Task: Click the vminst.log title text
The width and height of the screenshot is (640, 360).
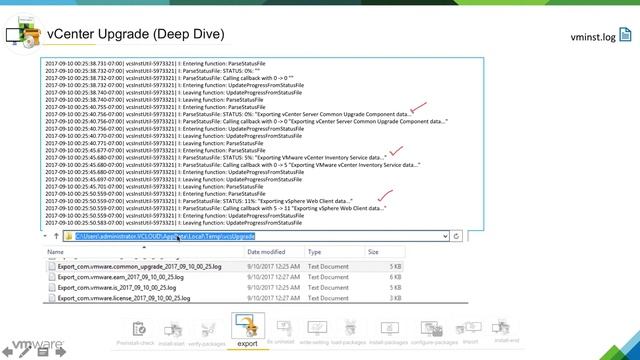Action: pyautogui.click(x=593, y=37)
